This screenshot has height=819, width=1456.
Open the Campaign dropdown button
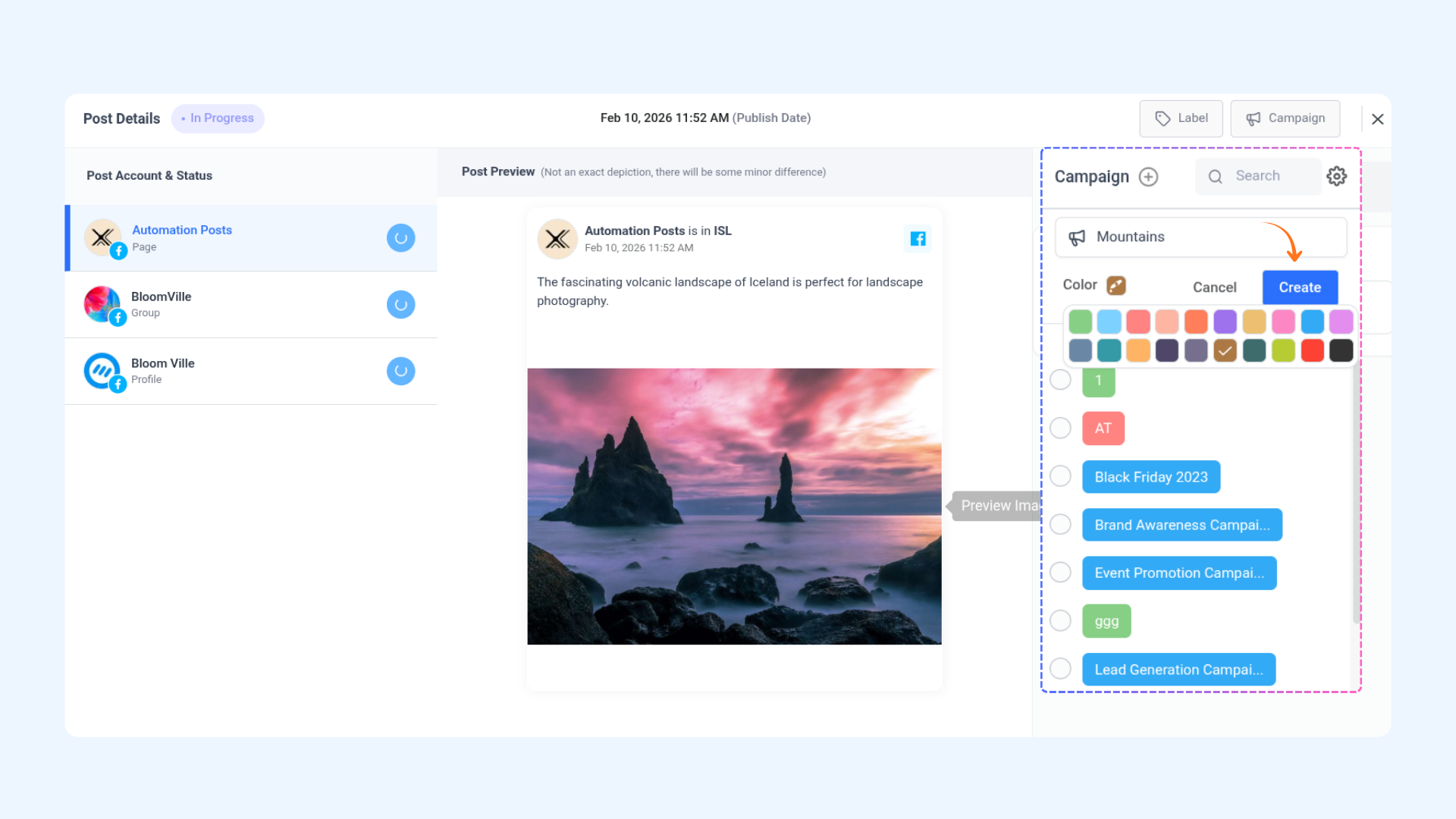(x=1285, y=118)
